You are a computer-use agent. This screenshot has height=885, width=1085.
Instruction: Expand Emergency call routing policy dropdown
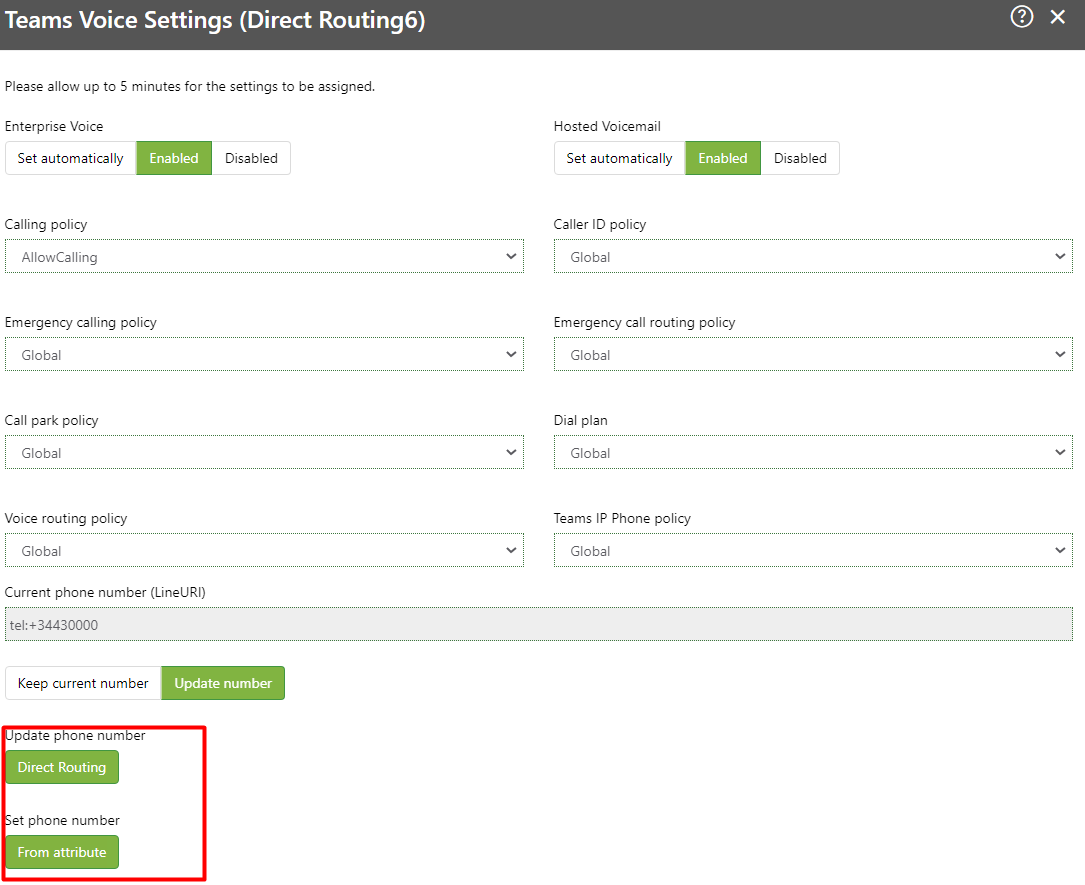[813, 355]
